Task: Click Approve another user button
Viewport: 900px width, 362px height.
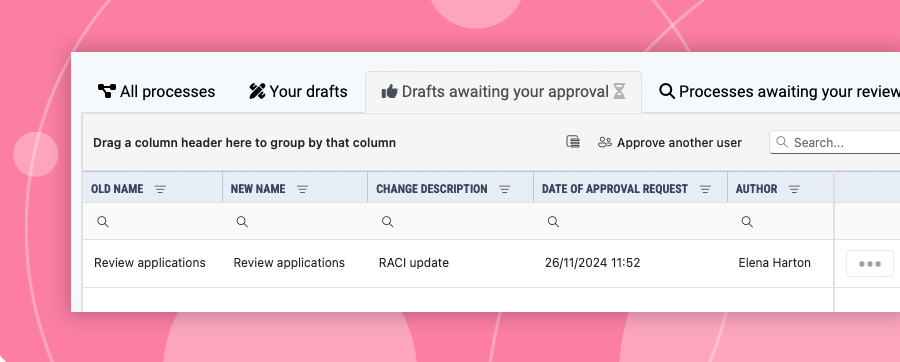Action: (670, 142)
